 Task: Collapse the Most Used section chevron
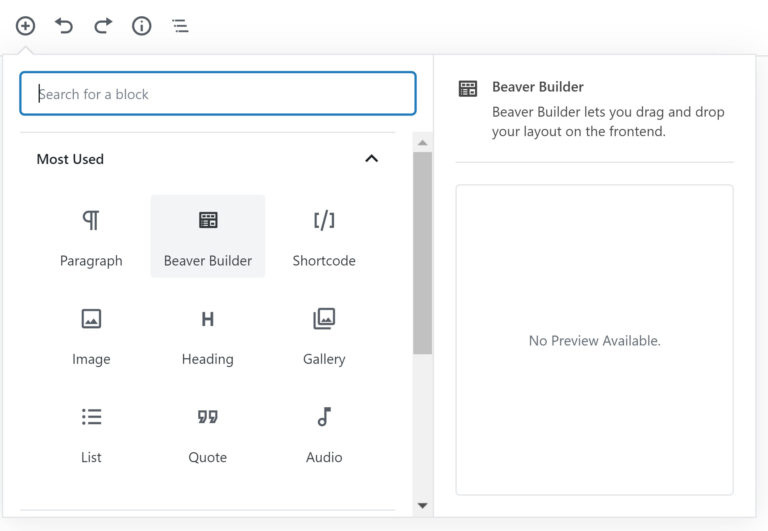coord(371,159)
